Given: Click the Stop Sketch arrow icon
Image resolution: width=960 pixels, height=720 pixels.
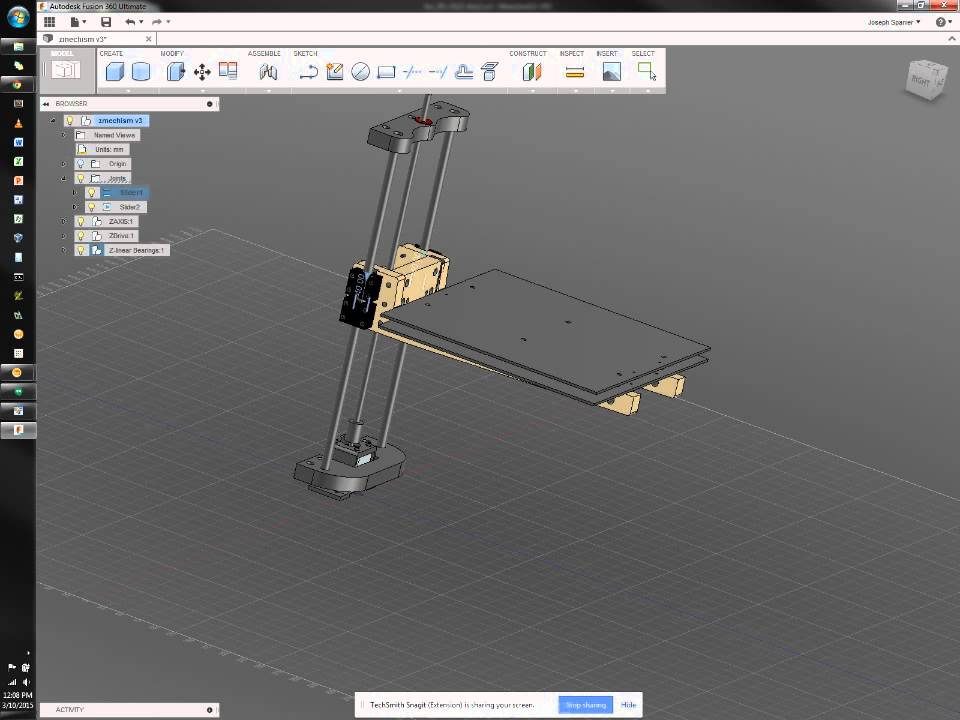Looking at the screenshot, I should click(x=308, y=72).
